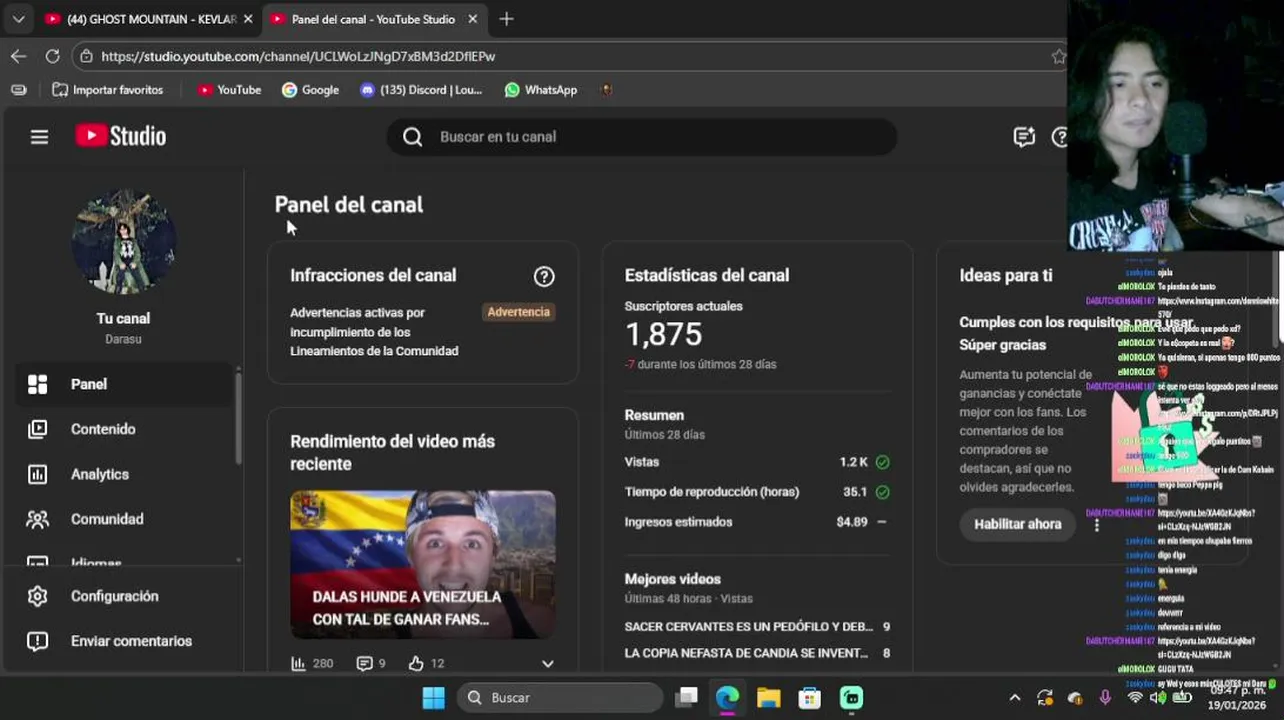The width and height of the screenshot is (1284, 720).
Task: Show hidden system tray icons chevron
Action: tap(1014, 698)
